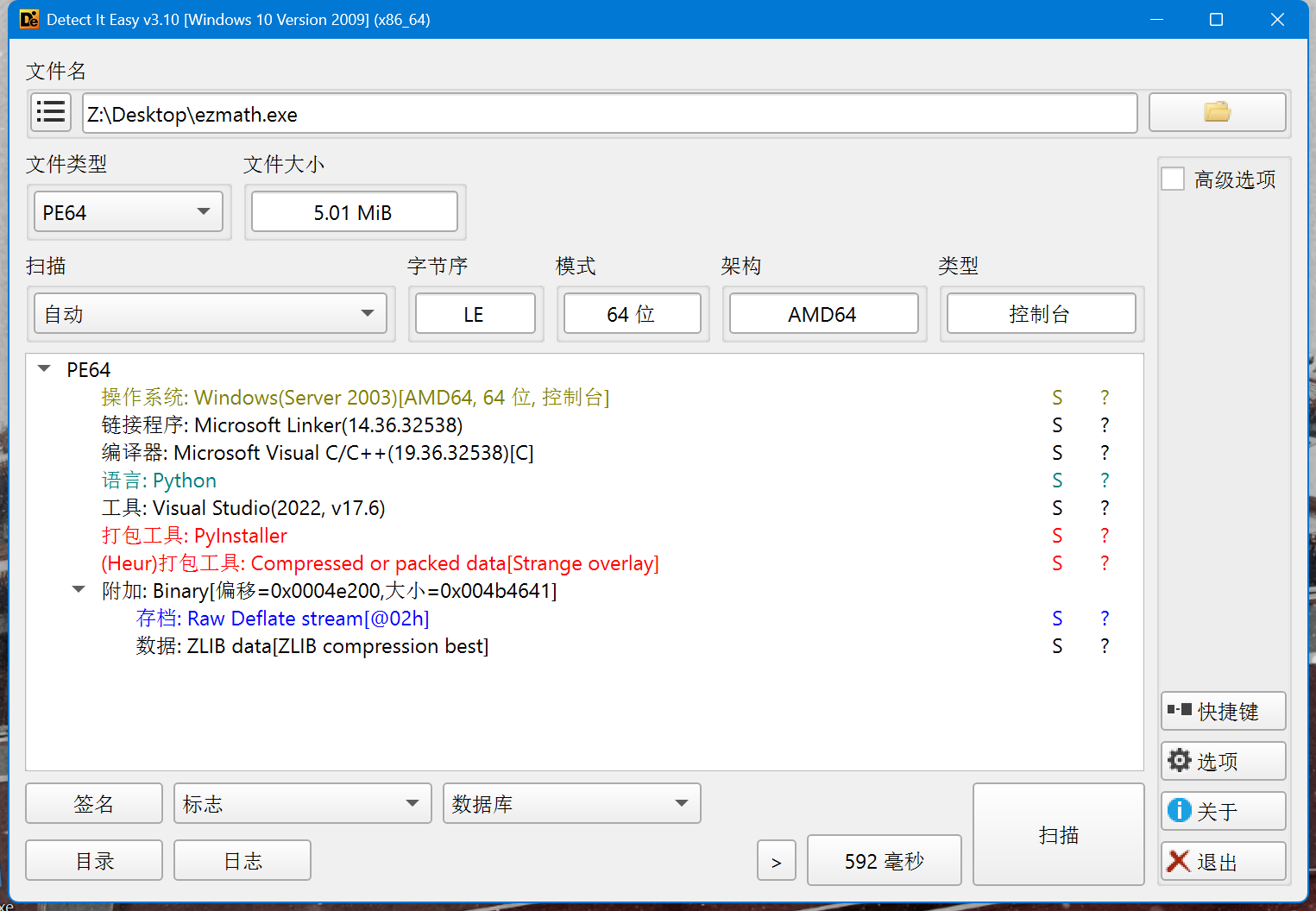Click ? on the Visual Studio tool row
The width and height of the screenshot is (1316, 911).
[x=1105, y=508]
